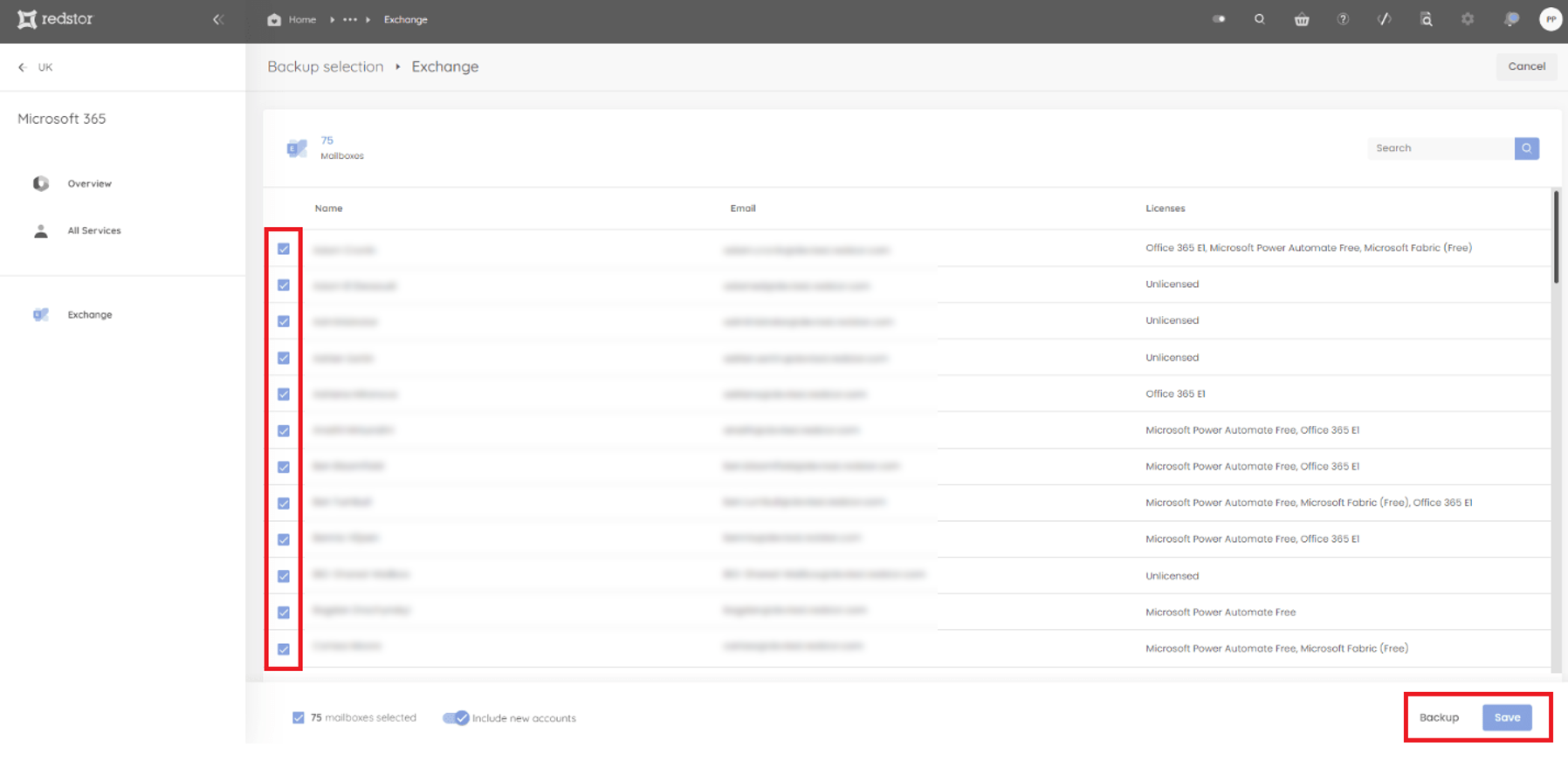Open All Services in the sidebar
1568x761 pixels.
[94, 230]
